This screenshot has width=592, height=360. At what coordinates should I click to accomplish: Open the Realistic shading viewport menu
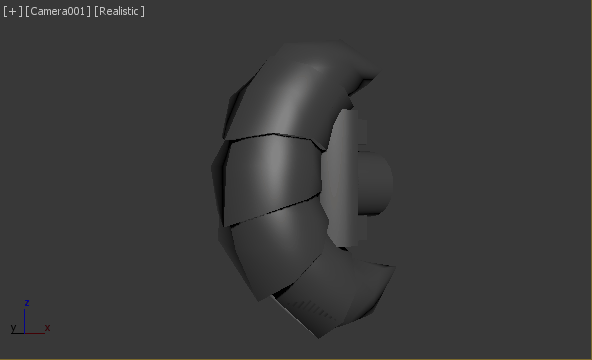119,11
